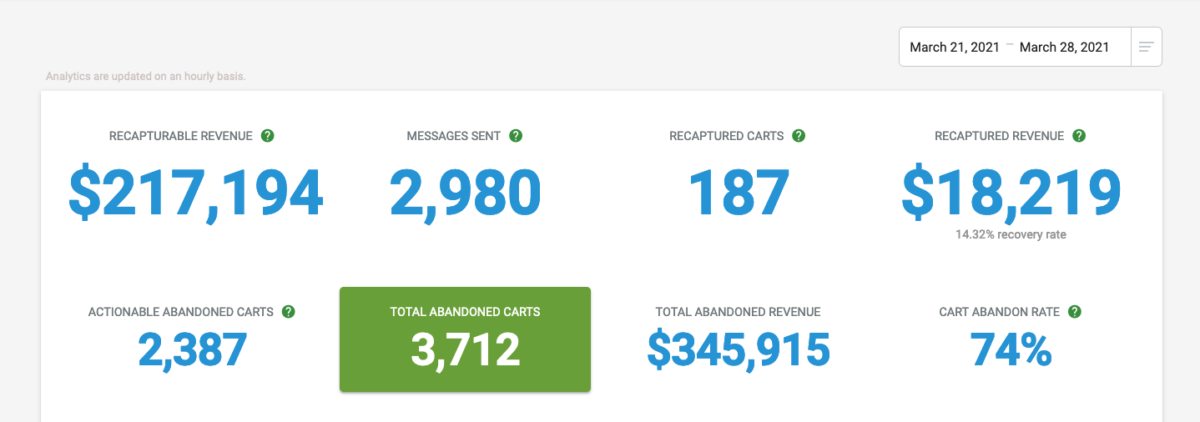This screenshot has height=422, width=1200.
Task: Click help icon beside Cart Abandon Rate
Action: pos(1074,312)
